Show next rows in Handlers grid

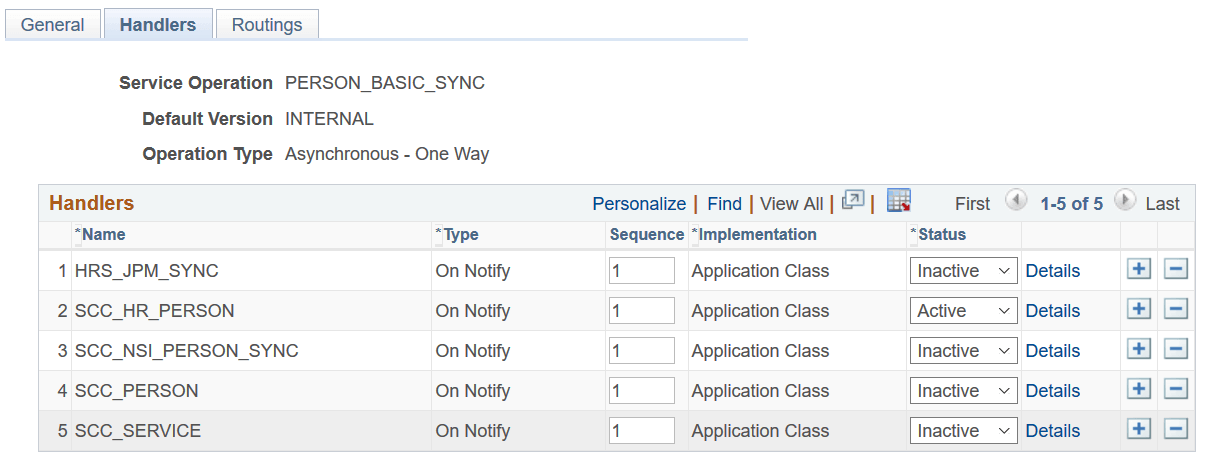click(x=1124, y=201)
